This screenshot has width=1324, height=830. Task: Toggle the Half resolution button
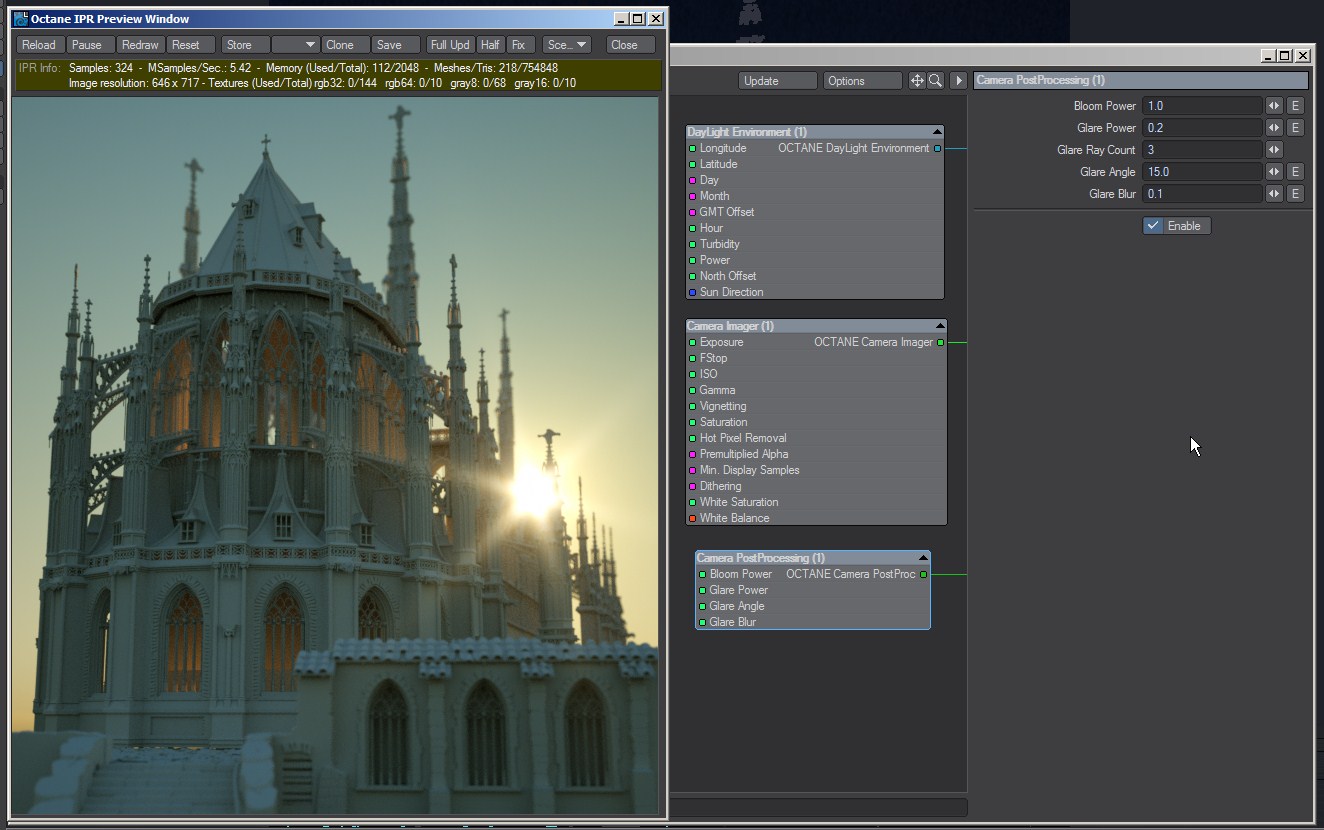[490, 45]
